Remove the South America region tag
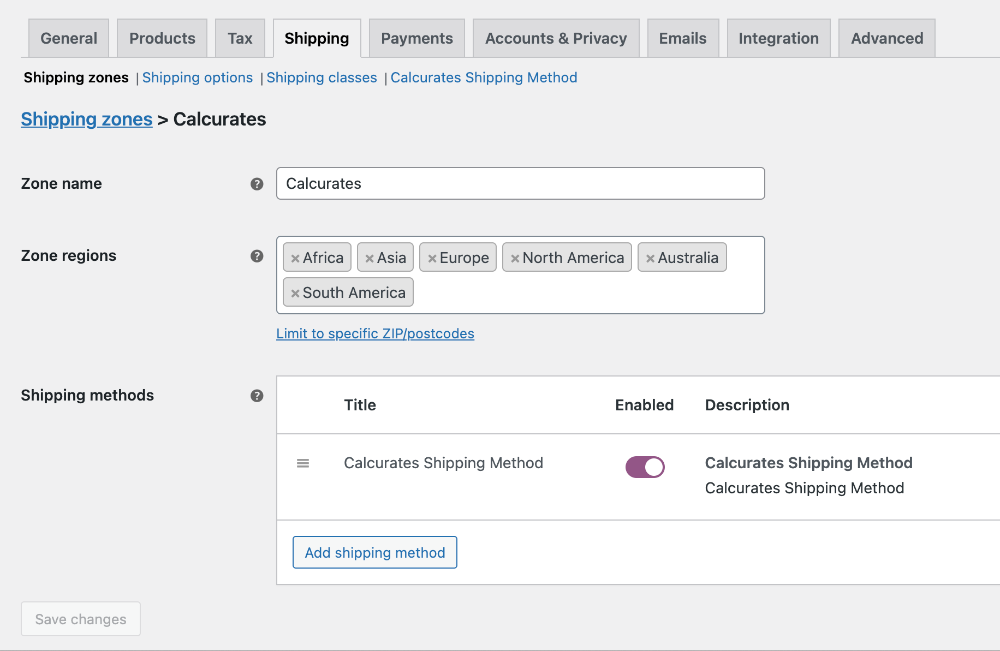Viewport: 1000px width, 651px height. tap(295, 293)
